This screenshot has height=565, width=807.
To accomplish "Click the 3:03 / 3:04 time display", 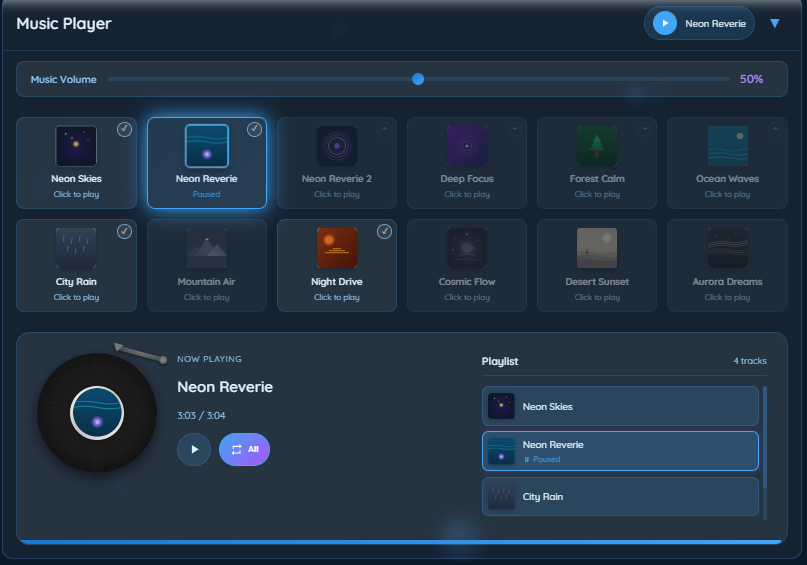I will (x=201, y=415).
